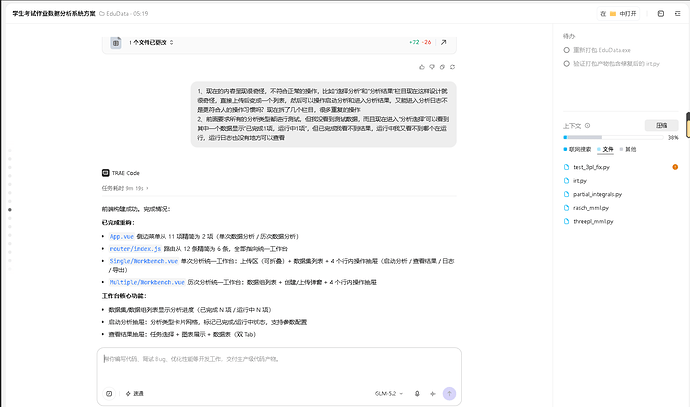This screenshot has width=690, height=407.
Task: Click the folder icon in the open-in button
Action: pos(613,14)
